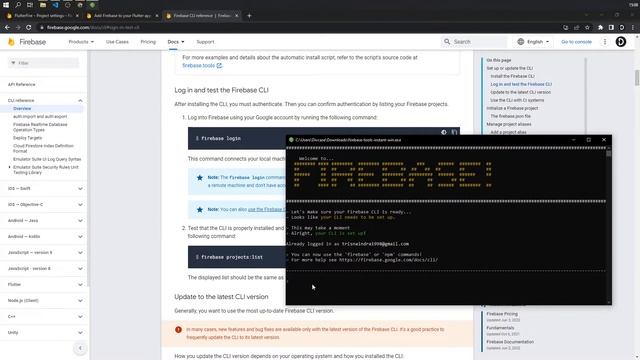Screen dimensions: 640x360
Task: Click the Firebase logo
Action: pos(27,42)
